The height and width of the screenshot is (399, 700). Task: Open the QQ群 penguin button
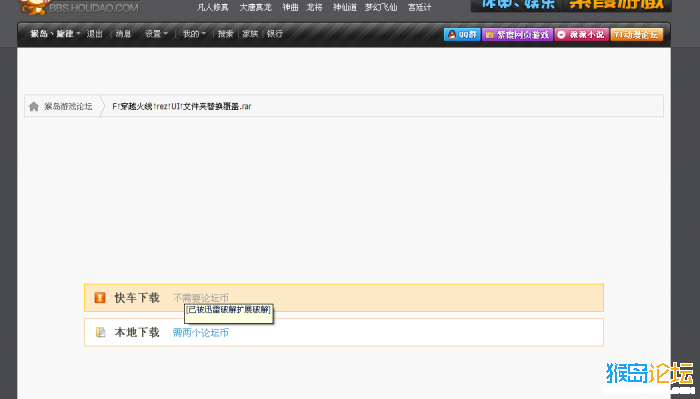click(x=462, y=34)
